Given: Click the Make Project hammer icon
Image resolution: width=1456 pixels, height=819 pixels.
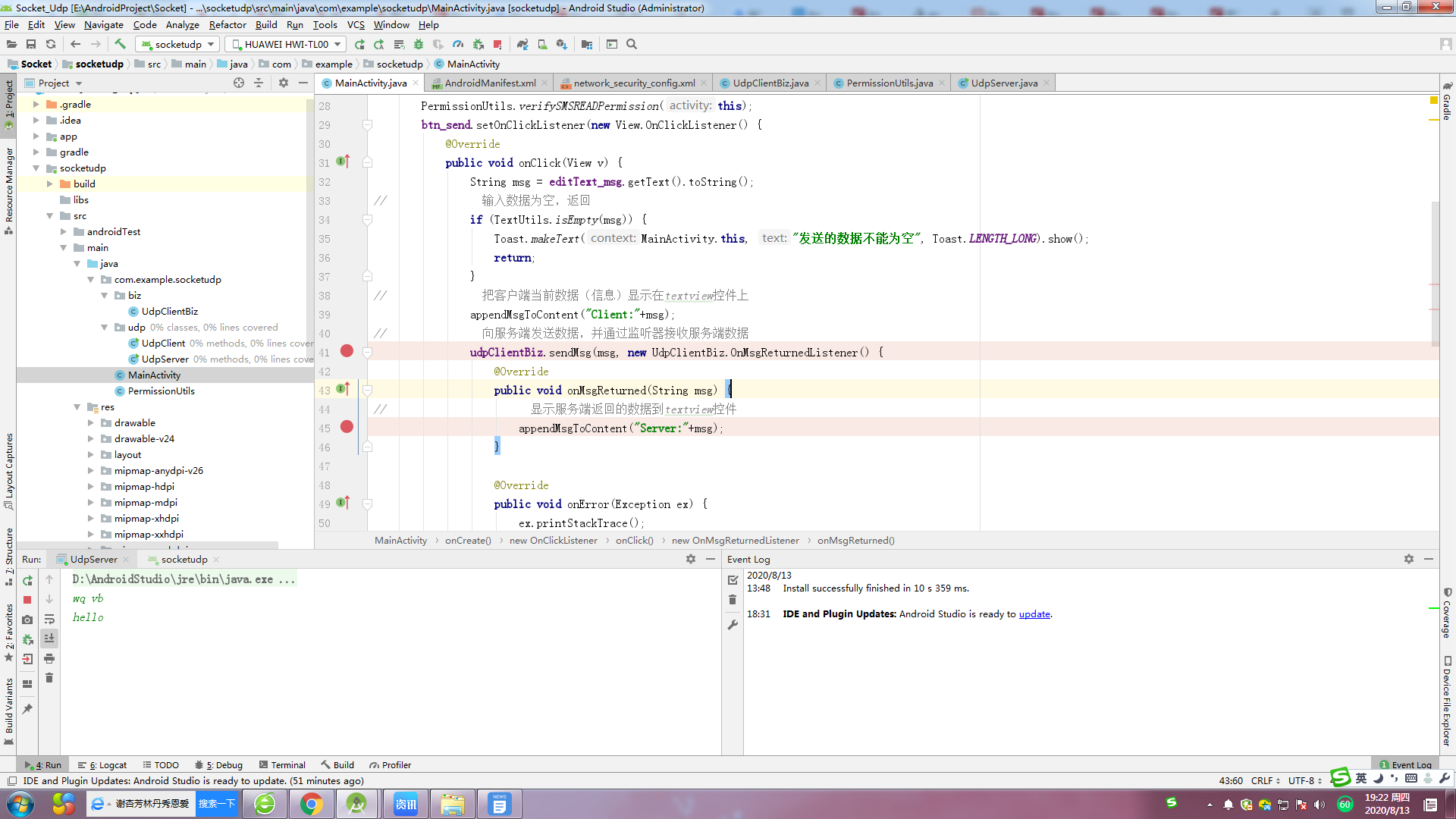Looking at the screenshot, I should coord(120,44).
